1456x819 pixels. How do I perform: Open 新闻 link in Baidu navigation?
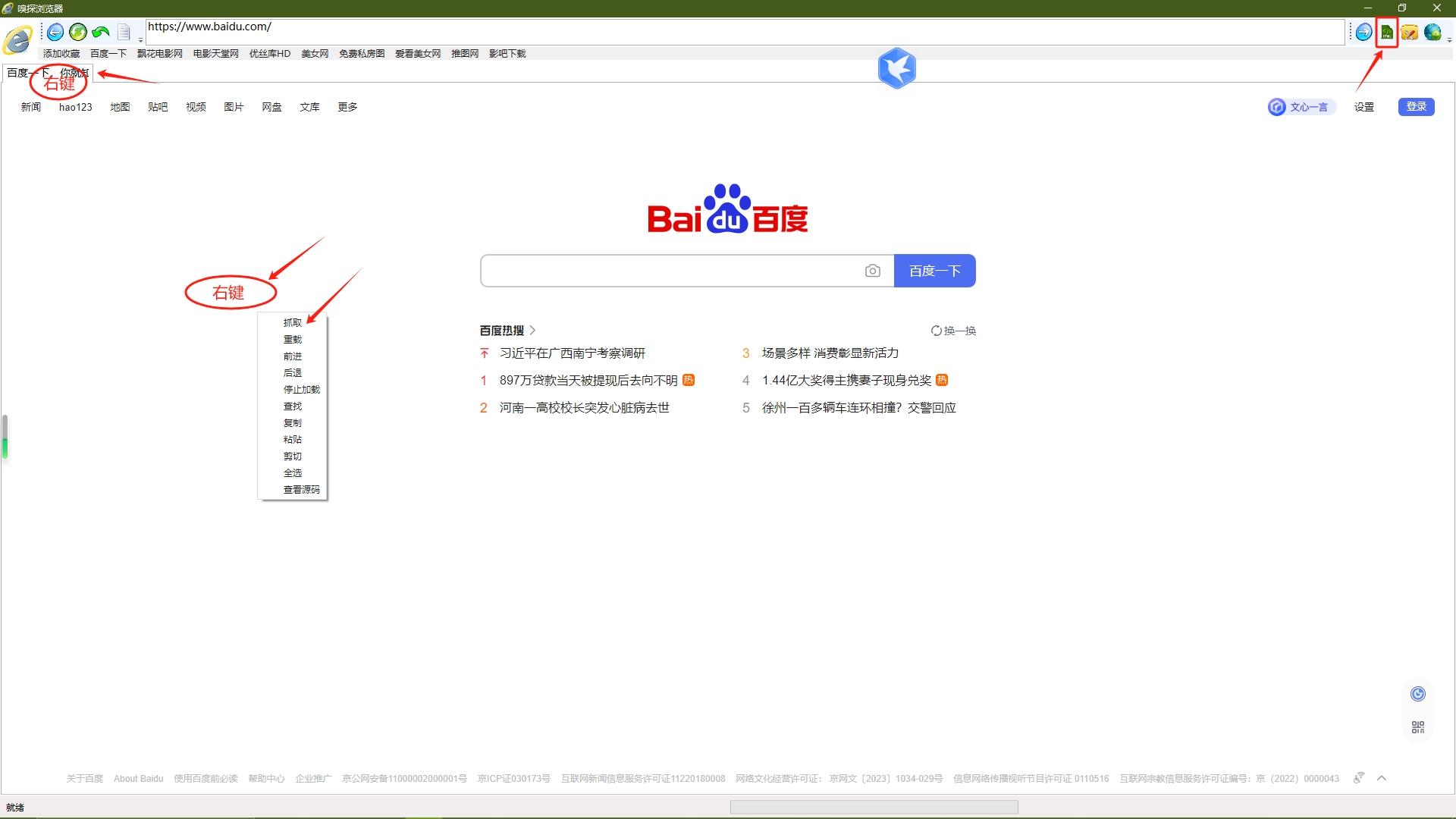[31, 107]
